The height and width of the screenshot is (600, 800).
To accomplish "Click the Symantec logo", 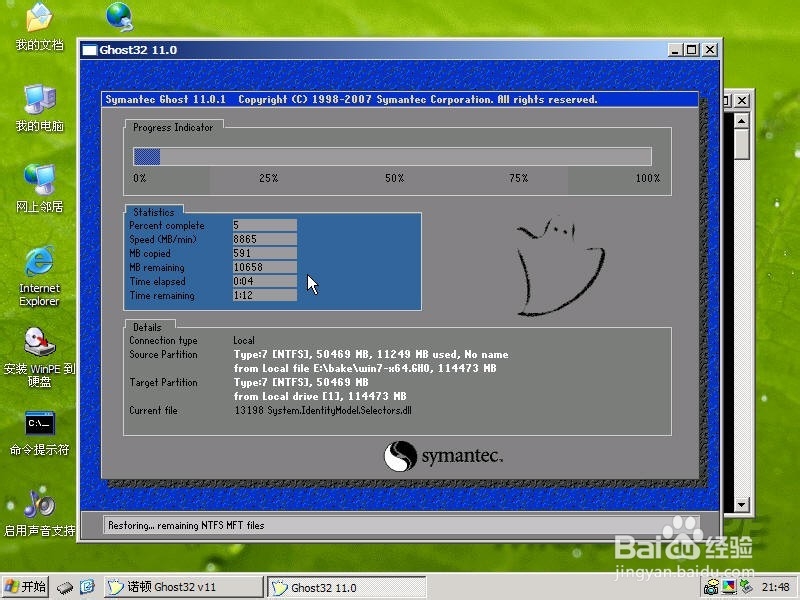I will coord(443,456).
